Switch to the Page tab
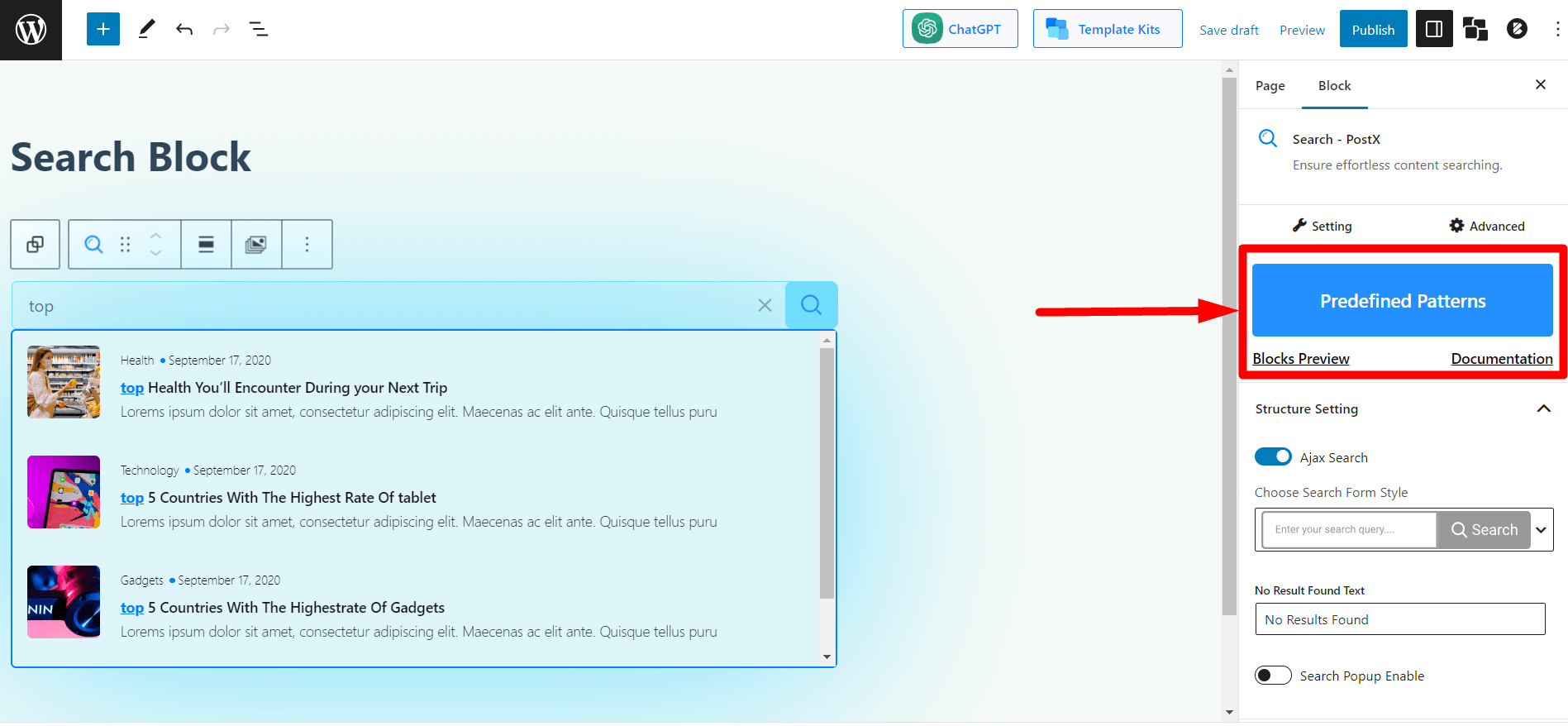 (1270, 86)
